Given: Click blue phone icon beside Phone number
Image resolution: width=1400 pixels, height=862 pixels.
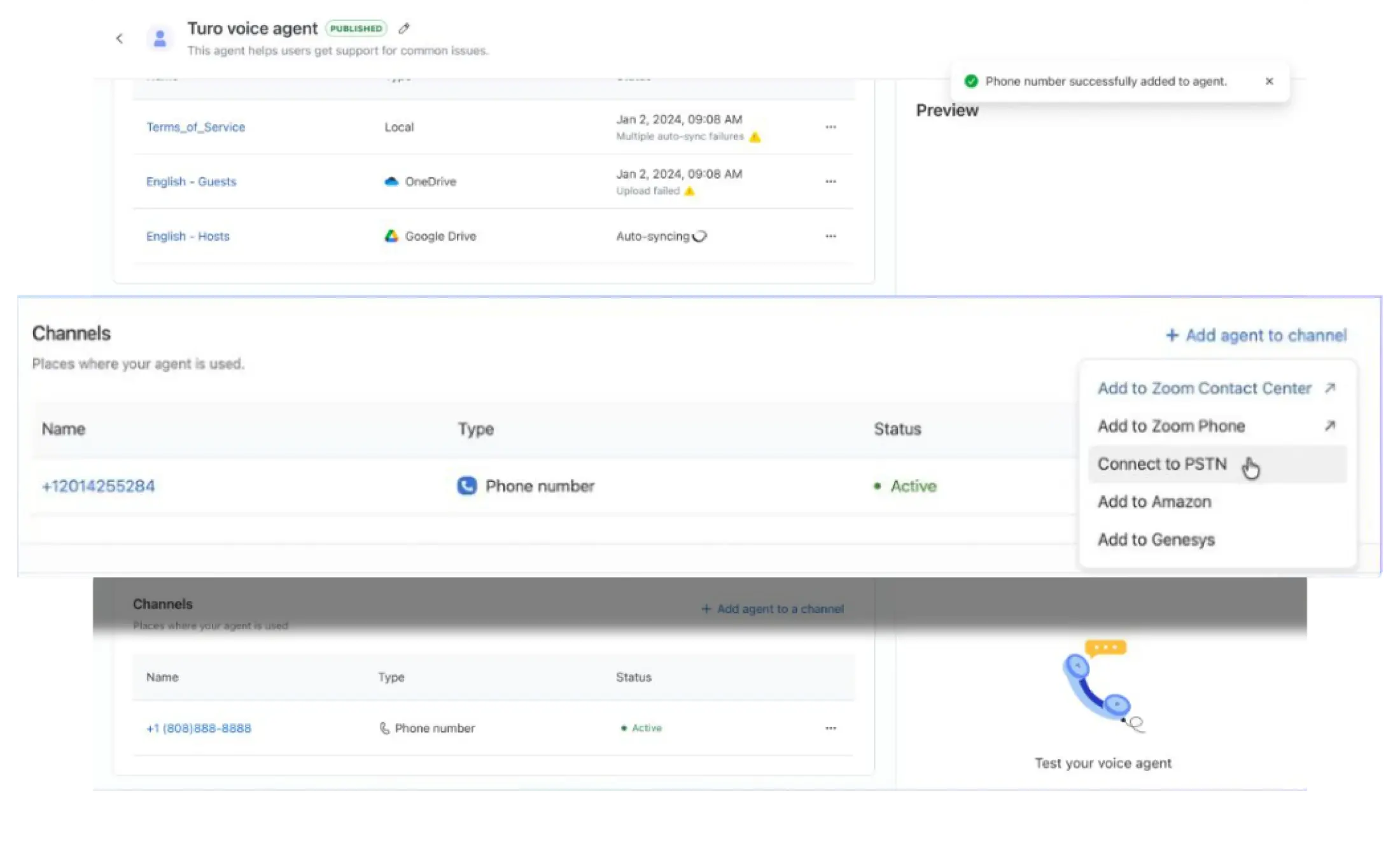Looking at the screenshot, I should 466,486.
